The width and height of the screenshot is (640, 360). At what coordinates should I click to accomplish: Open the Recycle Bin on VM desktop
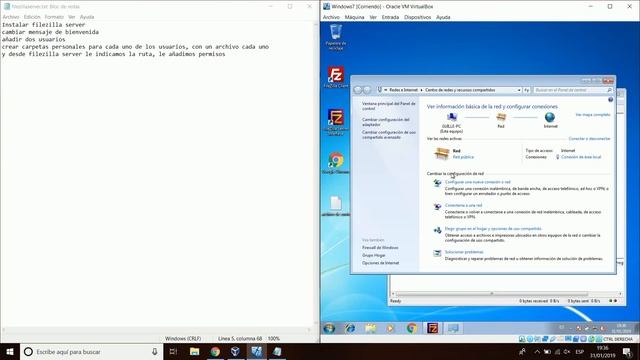pos(336,37)
